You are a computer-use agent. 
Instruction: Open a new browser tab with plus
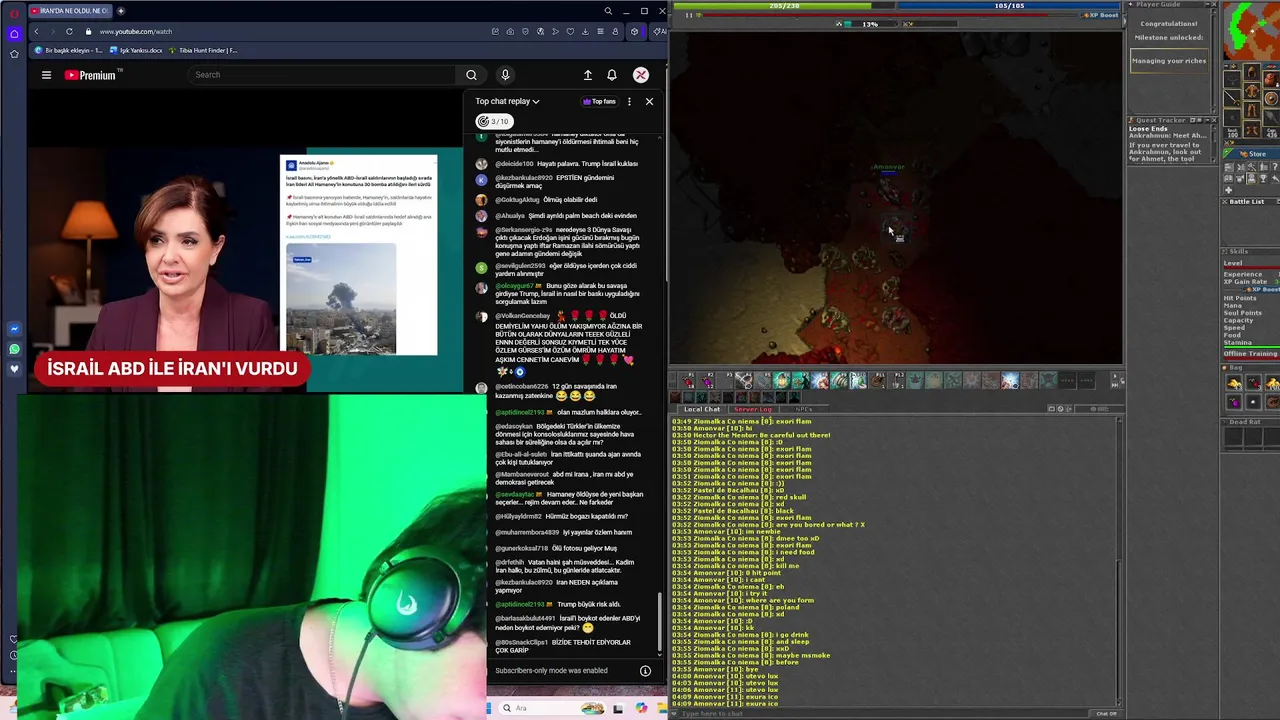pyautogui.click(x=121, y=11)
